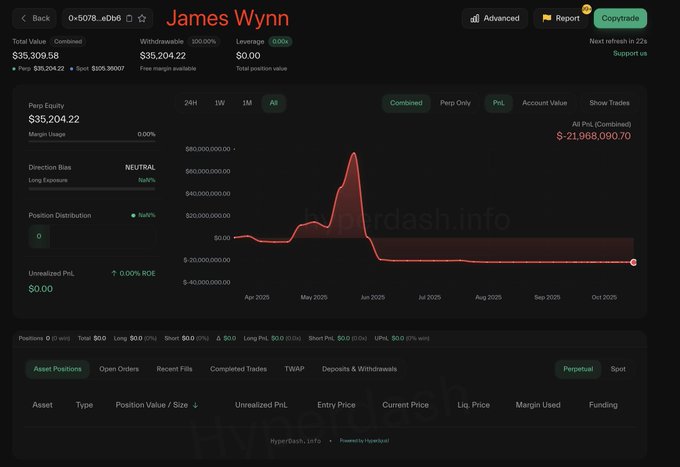Open the Completed Trades tab
The width and height of the screenshot is (680, 467).
click(239, 369)
